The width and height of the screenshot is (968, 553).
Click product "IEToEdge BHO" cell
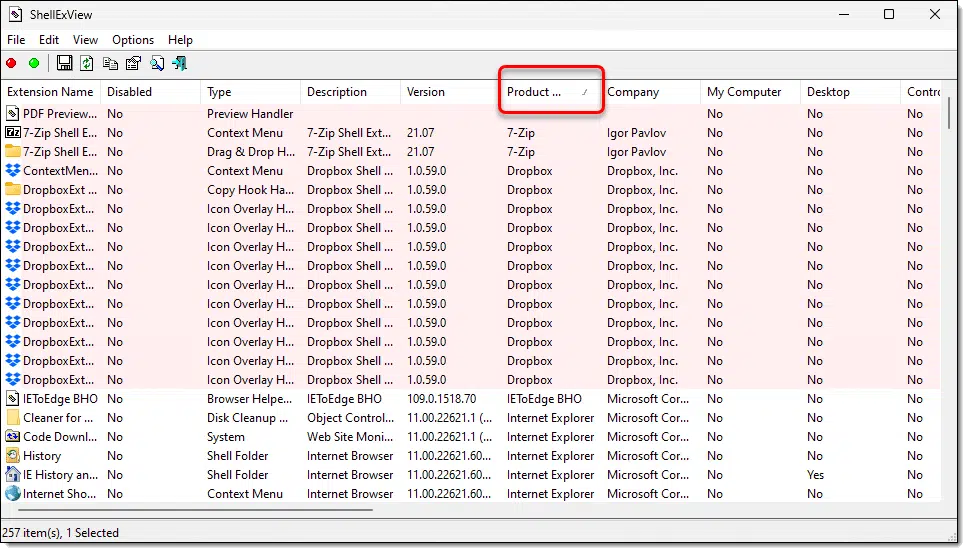click(x=544, y=399)
